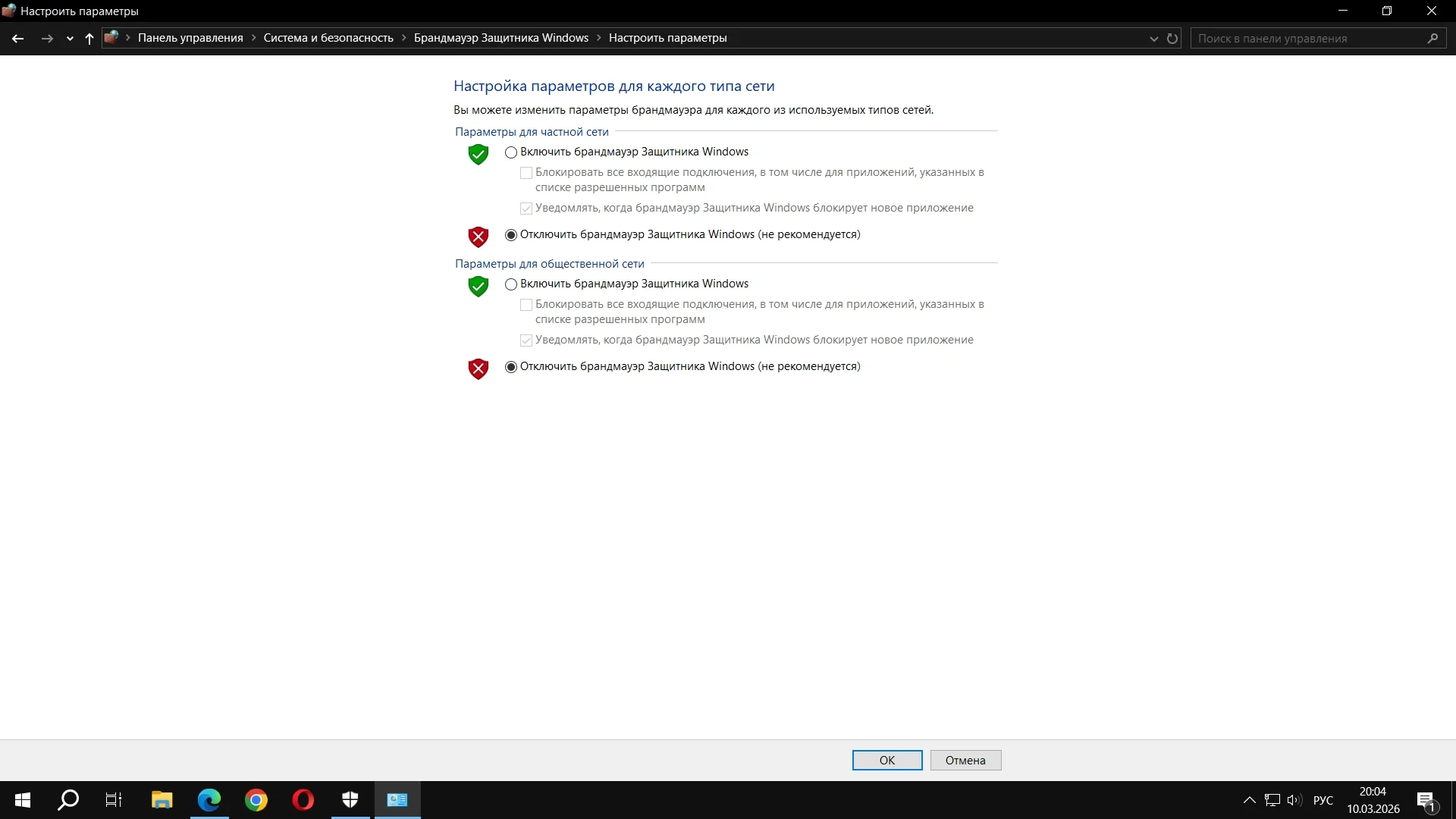Launch Opera browser from taskbar
Screen dimensions: 1456x819
point(303,799)
